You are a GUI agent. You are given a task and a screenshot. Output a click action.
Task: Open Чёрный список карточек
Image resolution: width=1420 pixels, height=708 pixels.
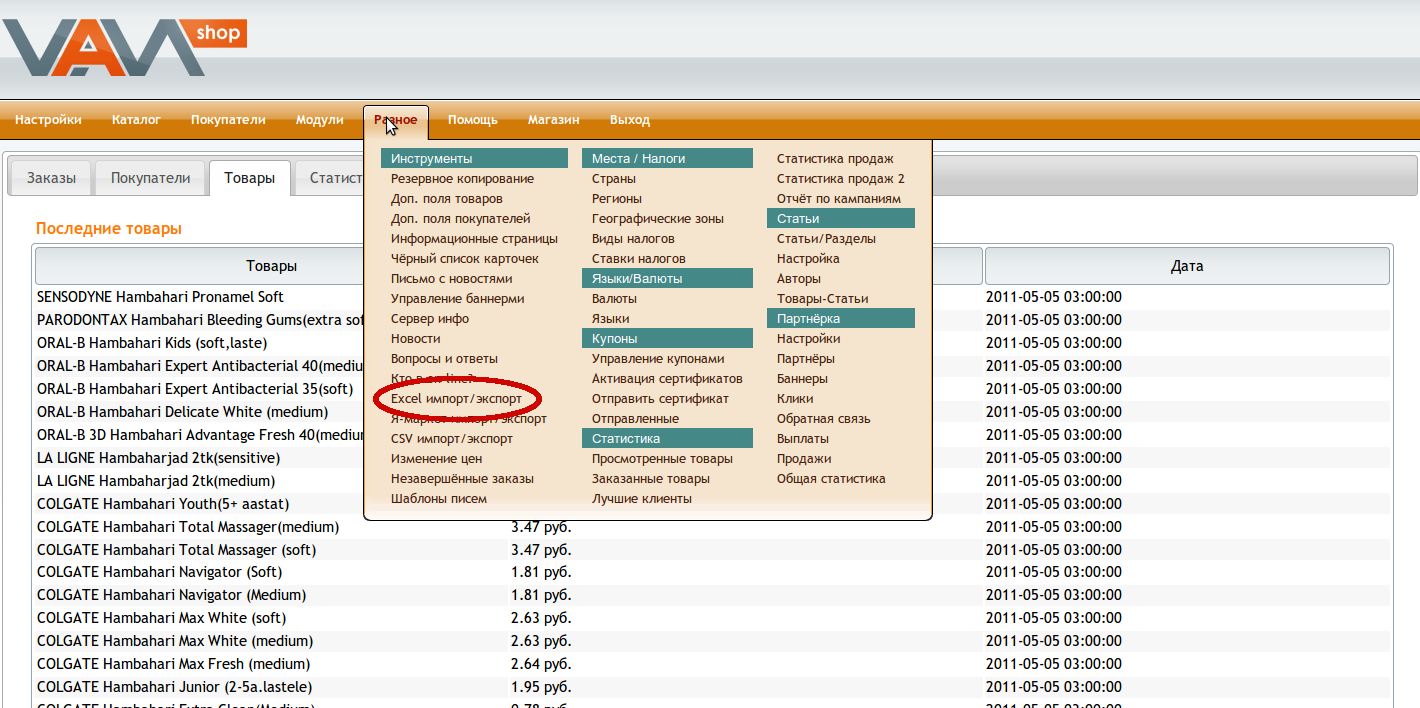[x=465, y=259]
